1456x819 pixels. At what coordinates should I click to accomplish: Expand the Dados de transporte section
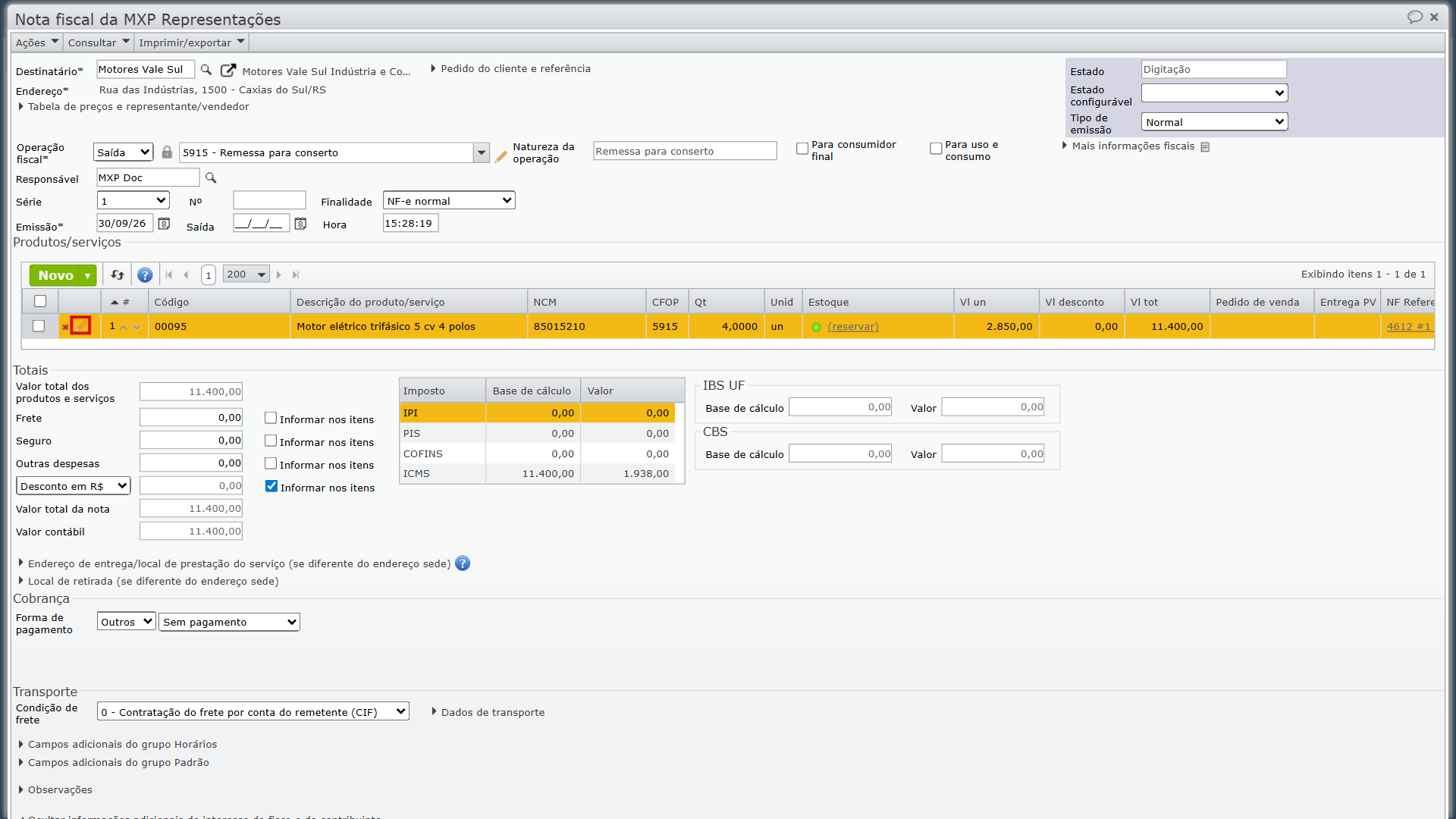click(x=488, y=712)
